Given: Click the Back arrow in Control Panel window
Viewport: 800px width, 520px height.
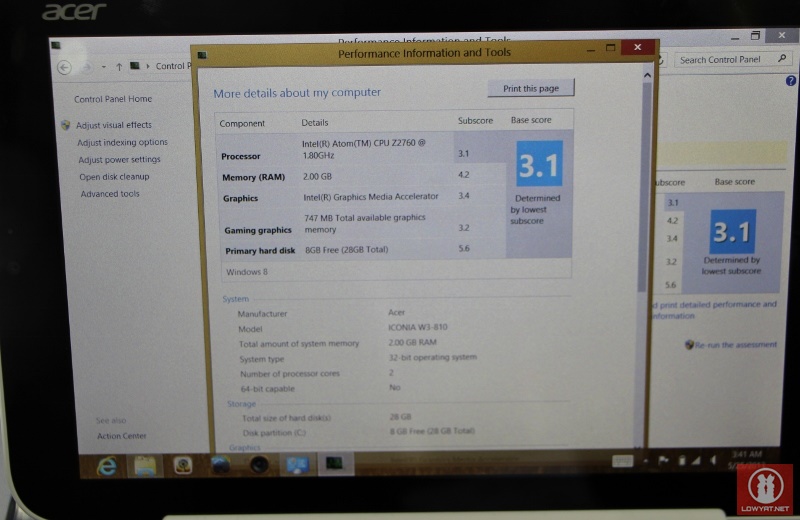Looking at the screenshot, I should point(64,67).
